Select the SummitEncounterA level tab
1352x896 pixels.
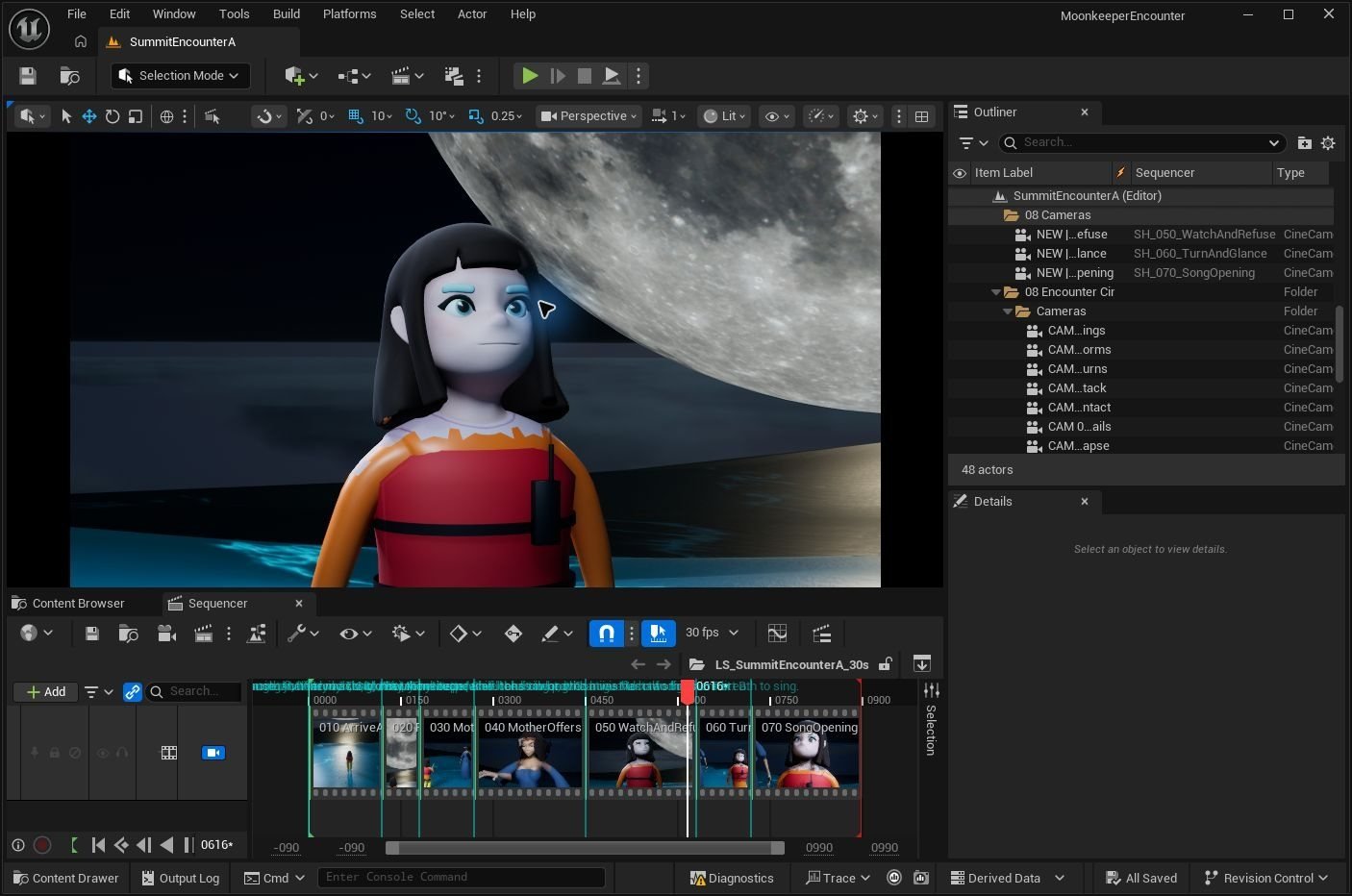tap(182, 42)
